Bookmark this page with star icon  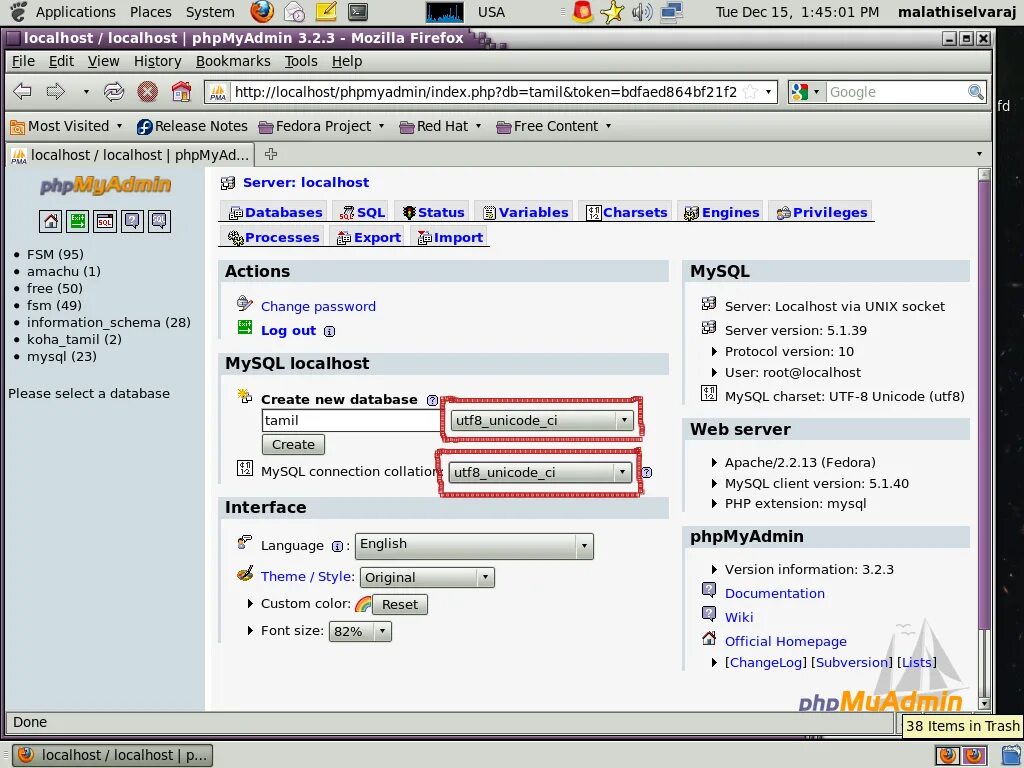click(750, 92)
